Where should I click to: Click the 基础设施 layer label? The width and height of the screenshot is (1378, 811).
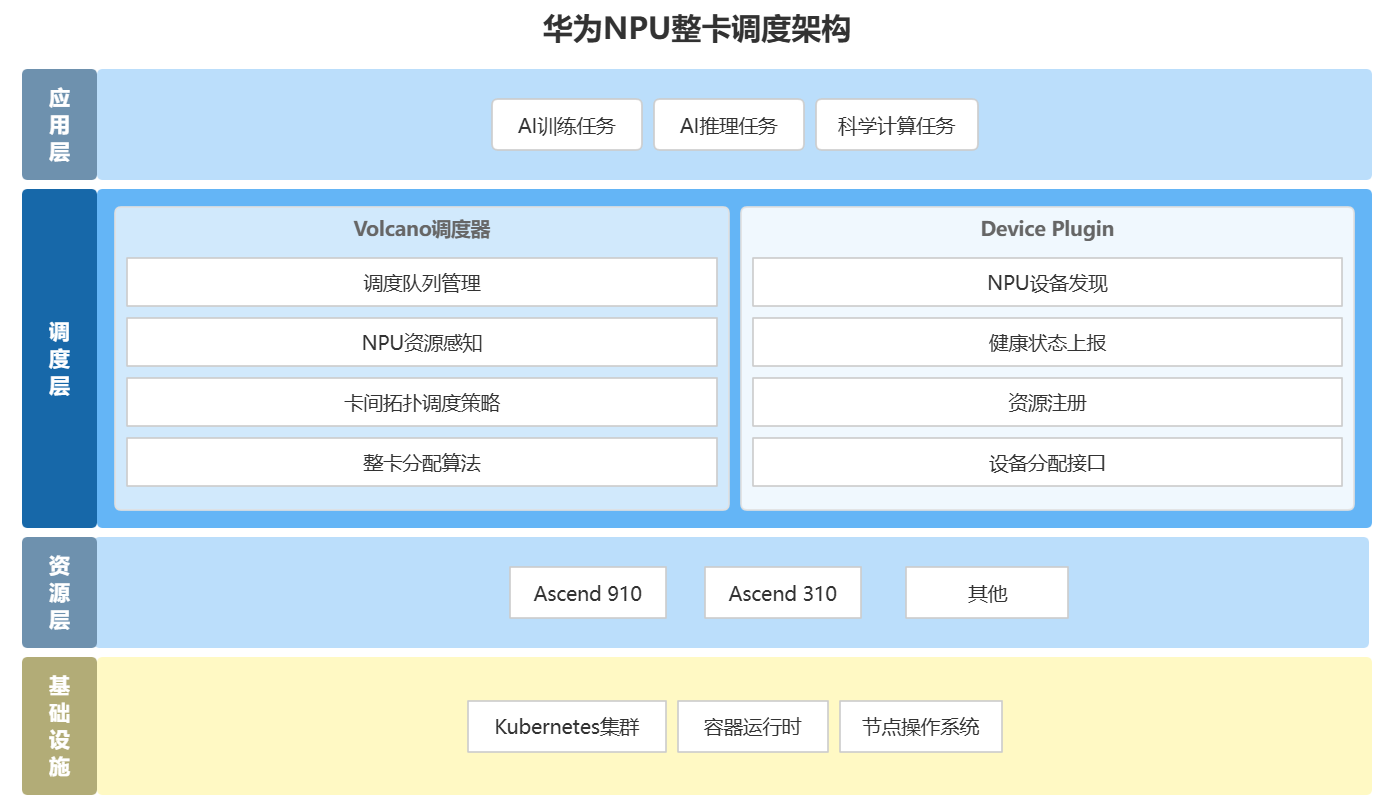tap(59, 726)
